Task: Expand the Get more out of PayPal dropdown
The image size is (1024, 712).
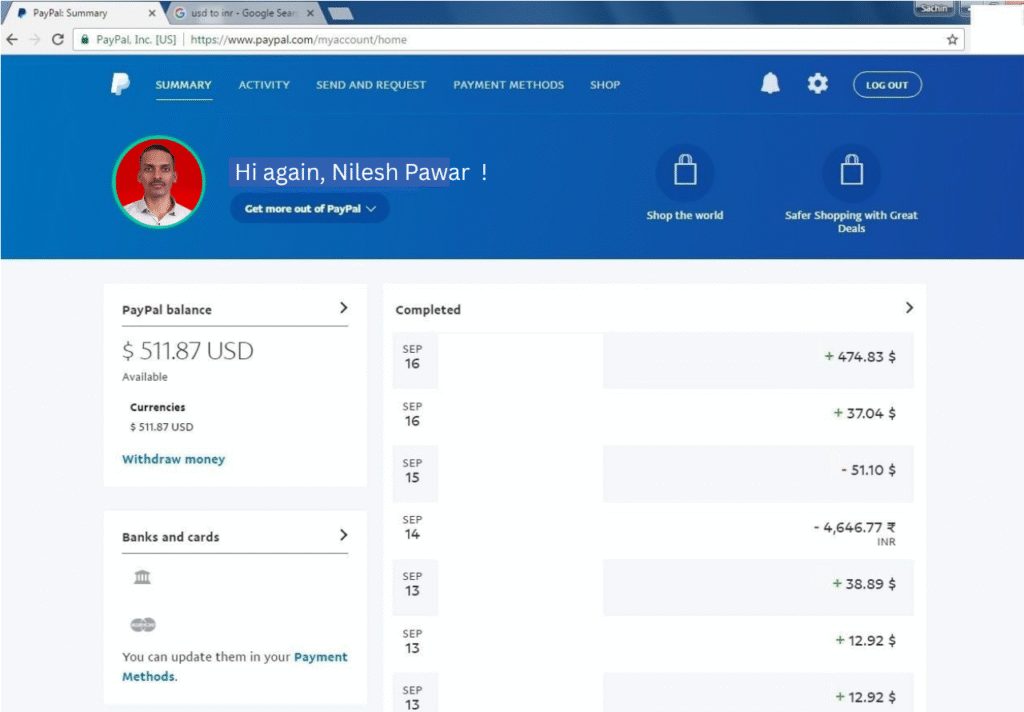Action: (310, 209)
